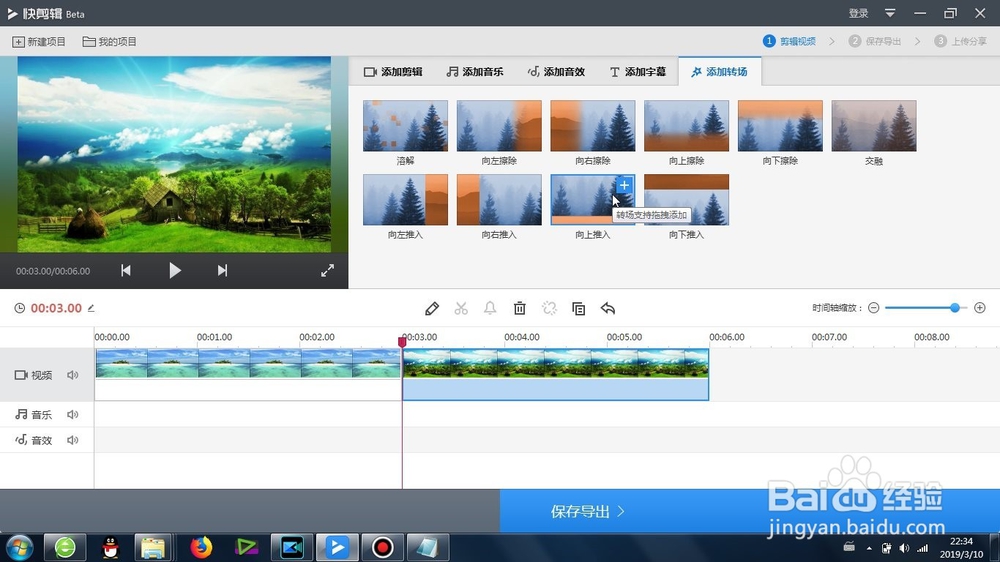The width and height of the screenshot is (1000, 562).
Task: Select the 向左擦除 transition thumbnail
Action: coord(499,126)
